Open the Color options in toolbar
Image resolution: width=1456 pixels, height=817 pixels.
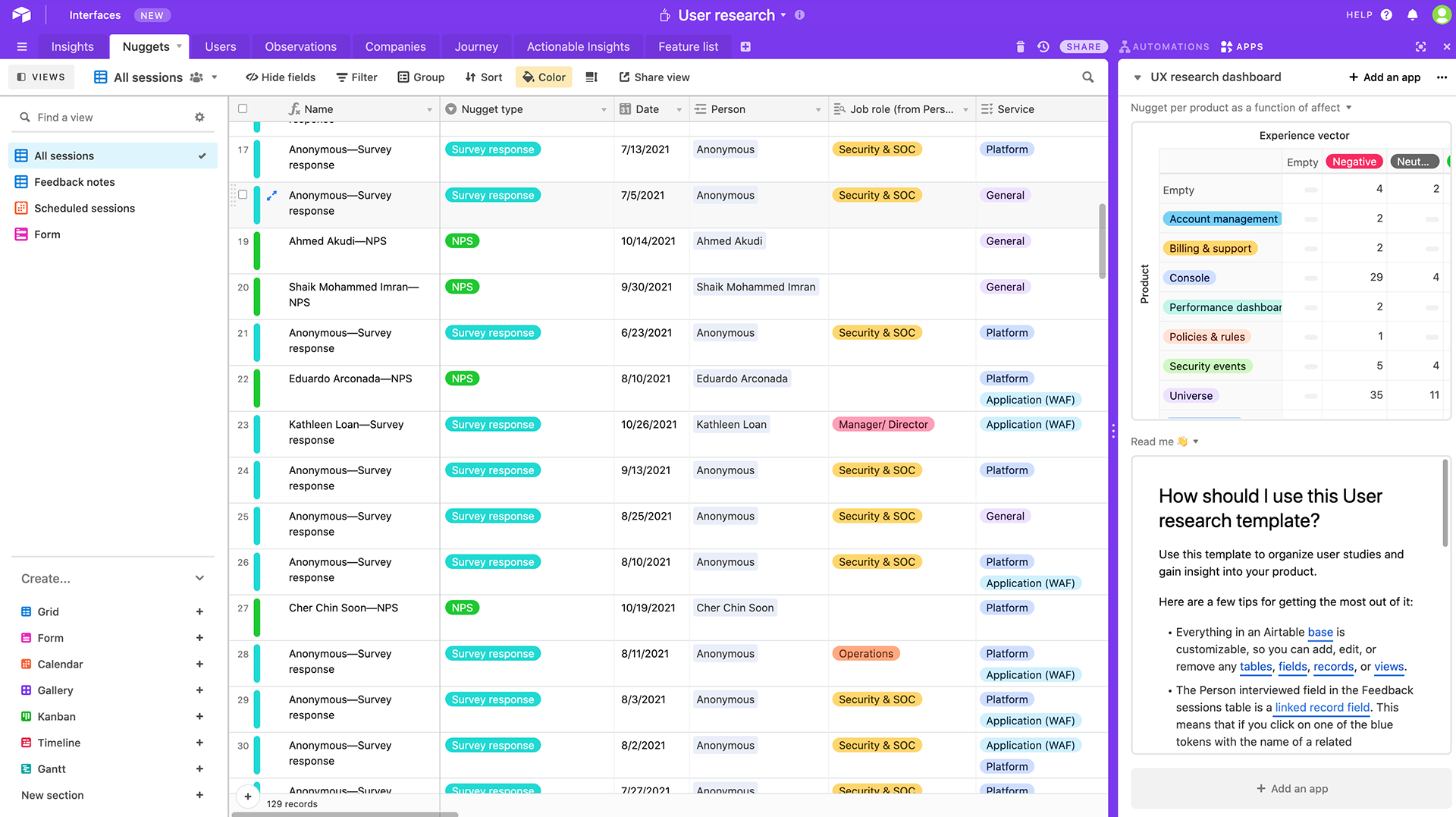pos(544,77)
